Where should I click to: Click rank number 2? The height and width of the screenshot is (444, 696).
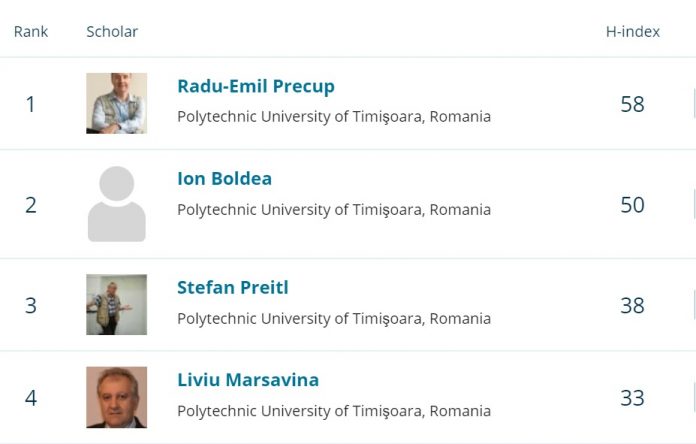pyautogui.click(x=31, y=205)
